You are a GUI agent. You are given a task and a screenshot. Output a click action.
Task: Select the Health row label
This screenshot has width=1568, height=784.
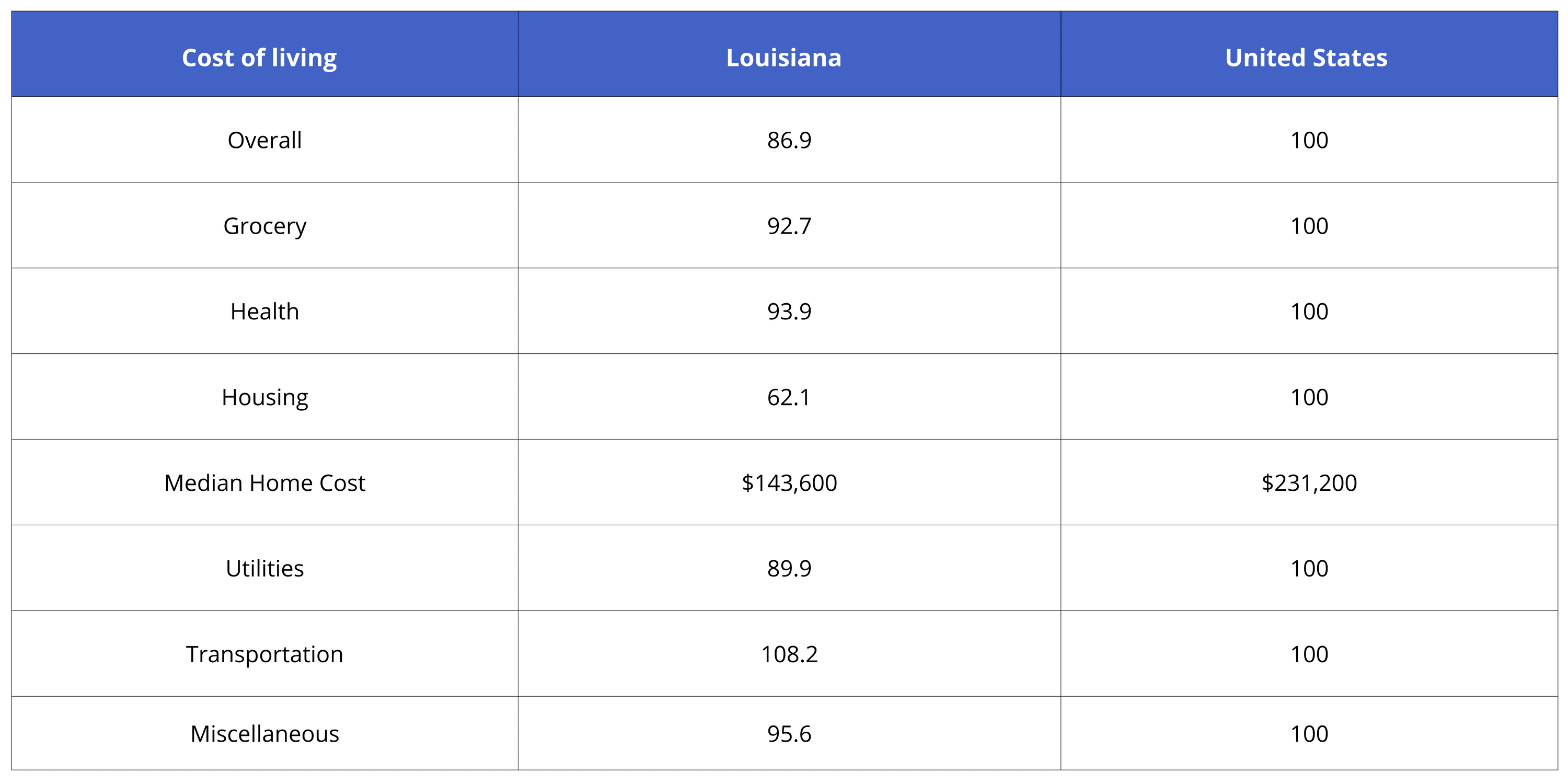point(265,311)
